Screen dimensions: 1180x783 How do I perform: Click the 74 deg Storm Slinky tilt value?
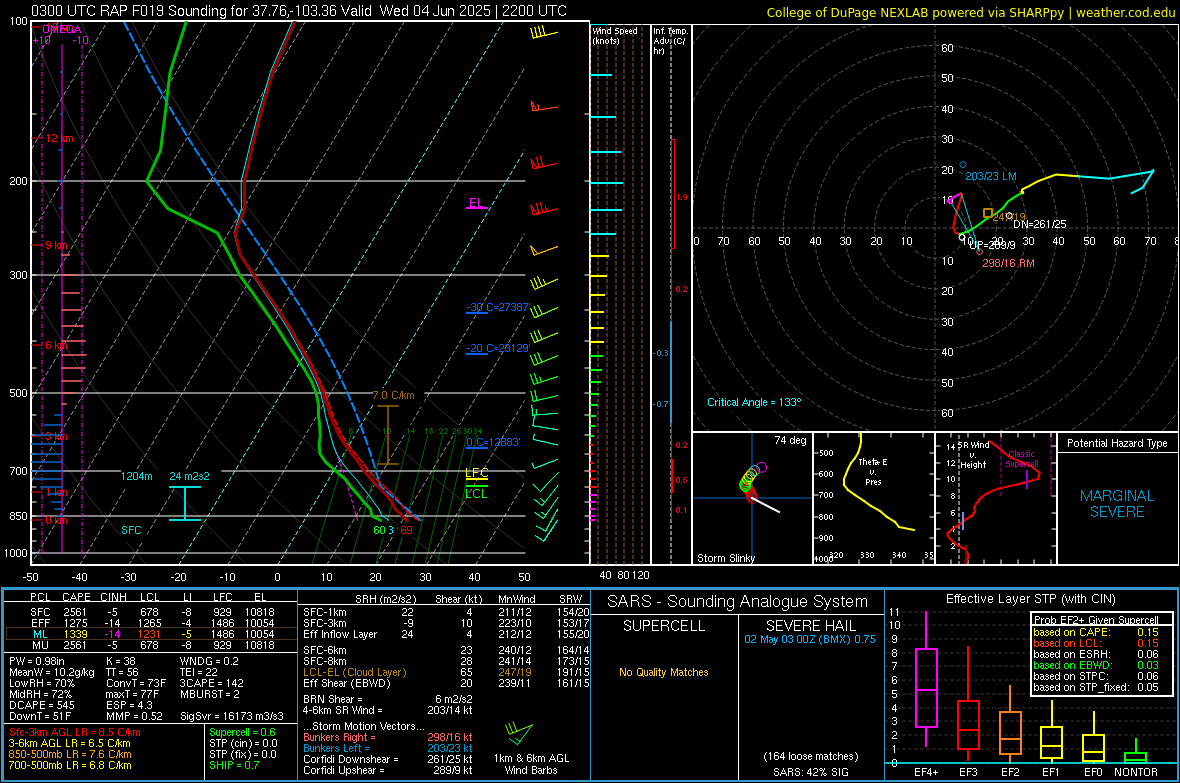pyautogui.click(x=790, y=440)
